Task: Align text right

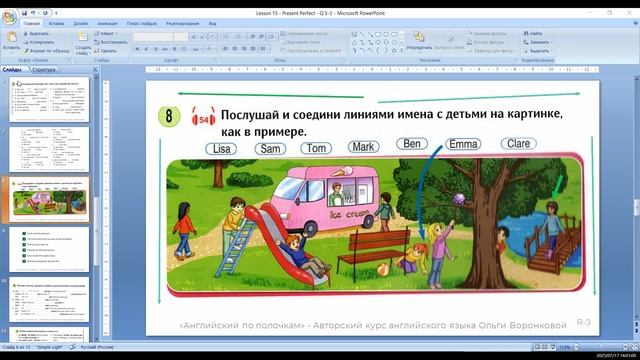Action: (244, 49)
